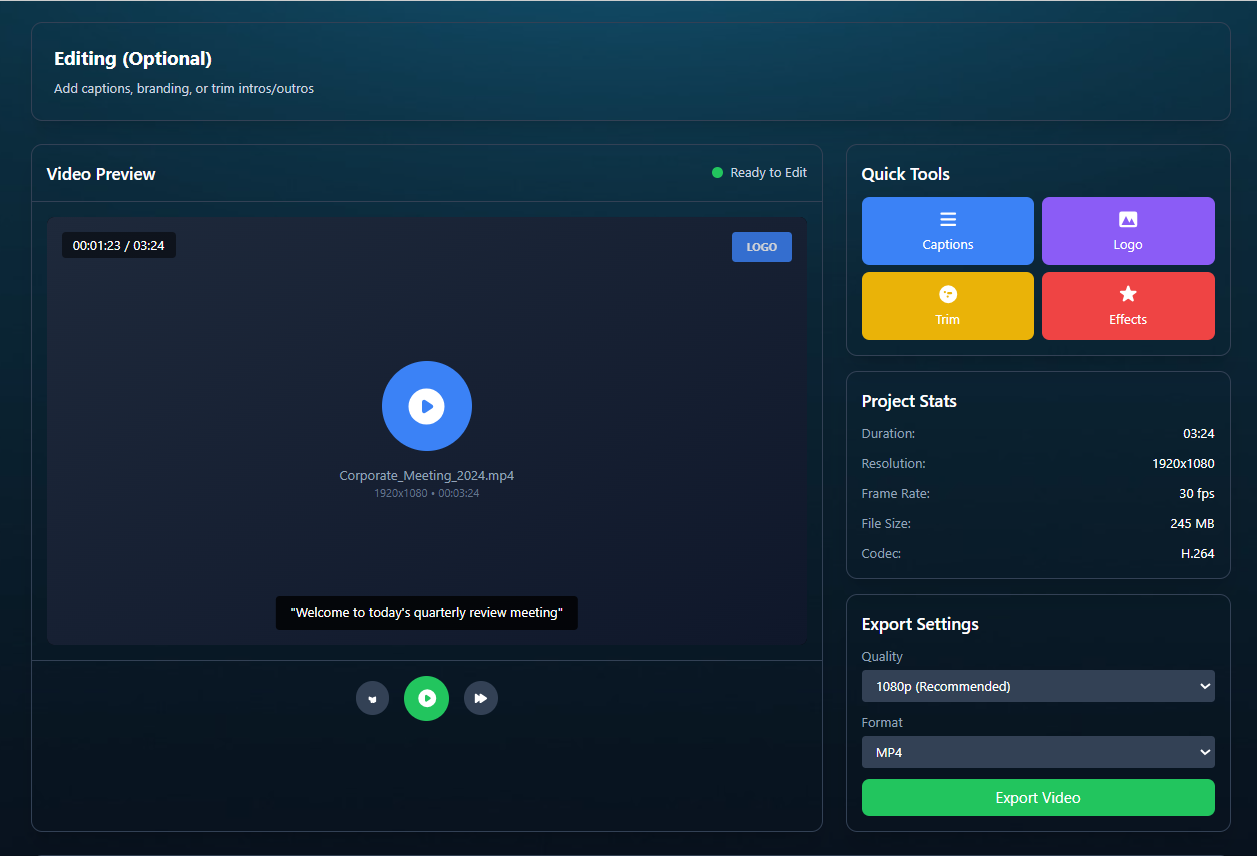1257x856 pixels.
Task: Click the Export Video button
Action: pos(1037,798)
